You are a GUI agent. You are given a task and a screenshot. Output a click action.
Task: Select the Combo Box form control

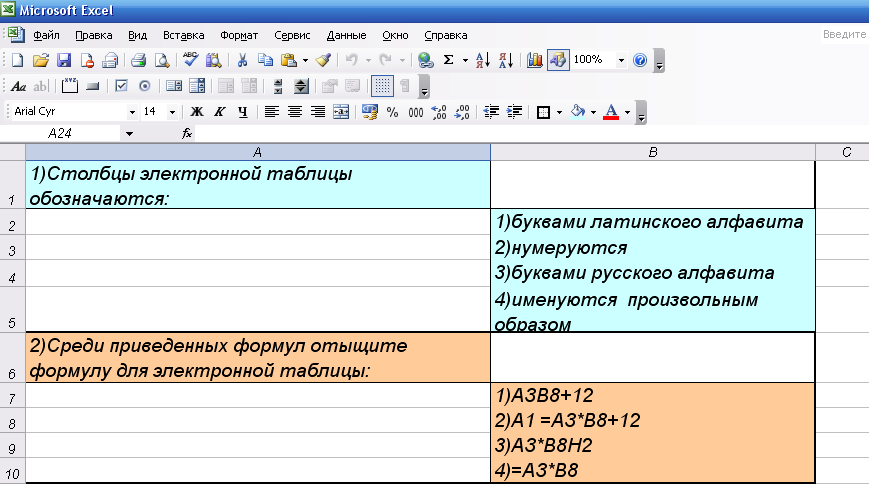(197, 86)
